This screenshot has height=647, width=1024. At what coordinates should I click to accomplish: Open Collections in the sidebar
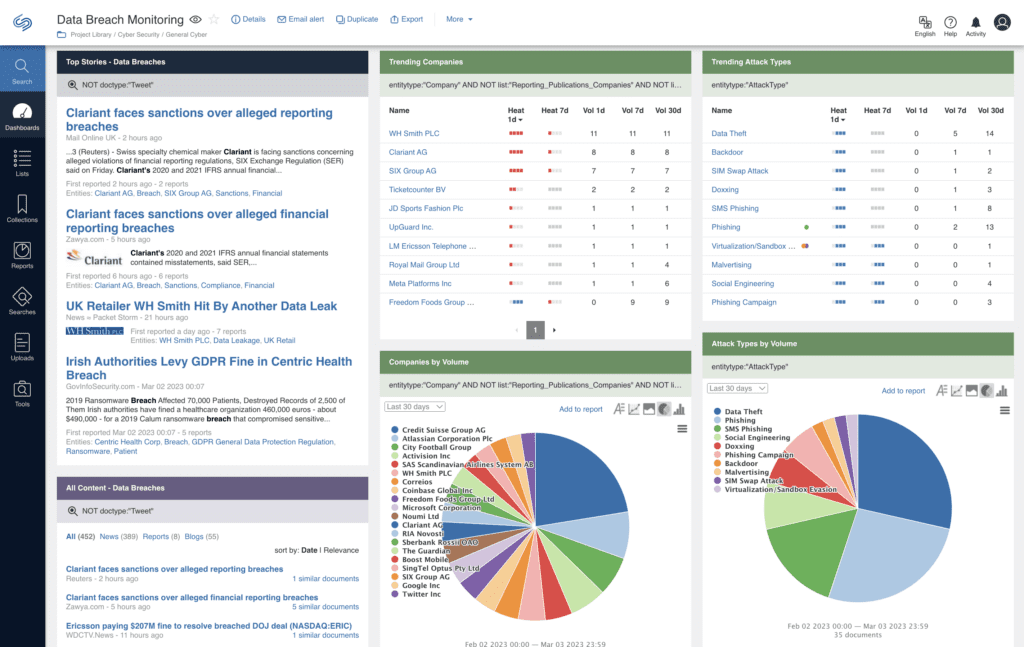pos(22,208)
